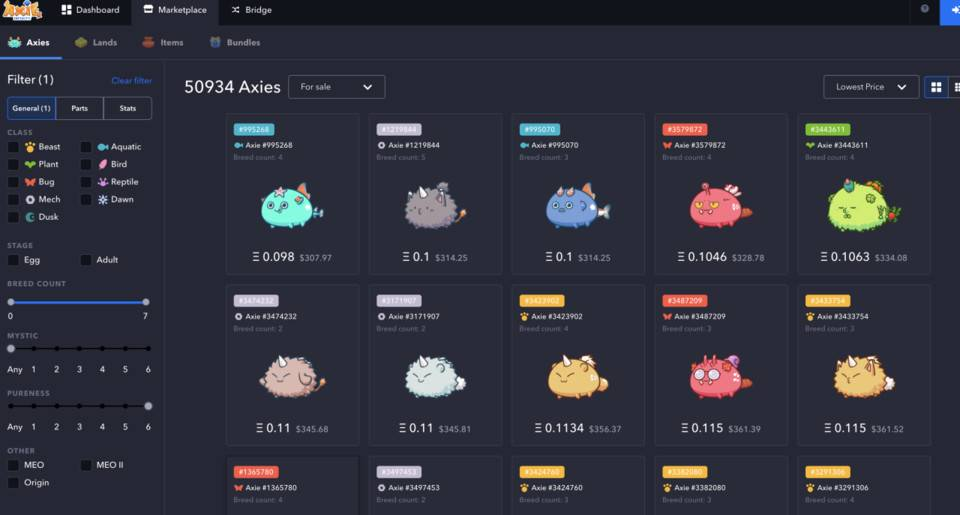Viewport: 960px width, 515px height.
Task: Click the right Breed Count slider handle
Action: pyautogui.click(x=146, y=302)
